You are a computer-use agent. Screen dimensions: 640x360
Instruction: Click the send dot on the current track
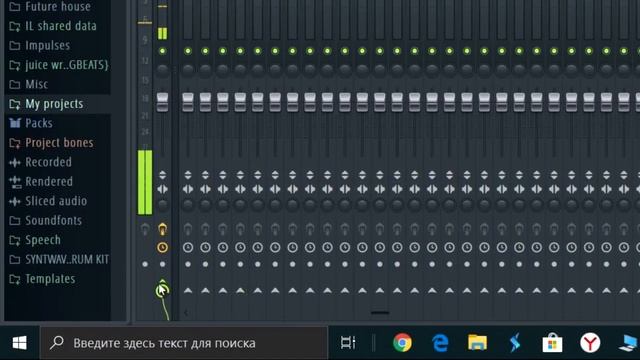coord(145,264)
